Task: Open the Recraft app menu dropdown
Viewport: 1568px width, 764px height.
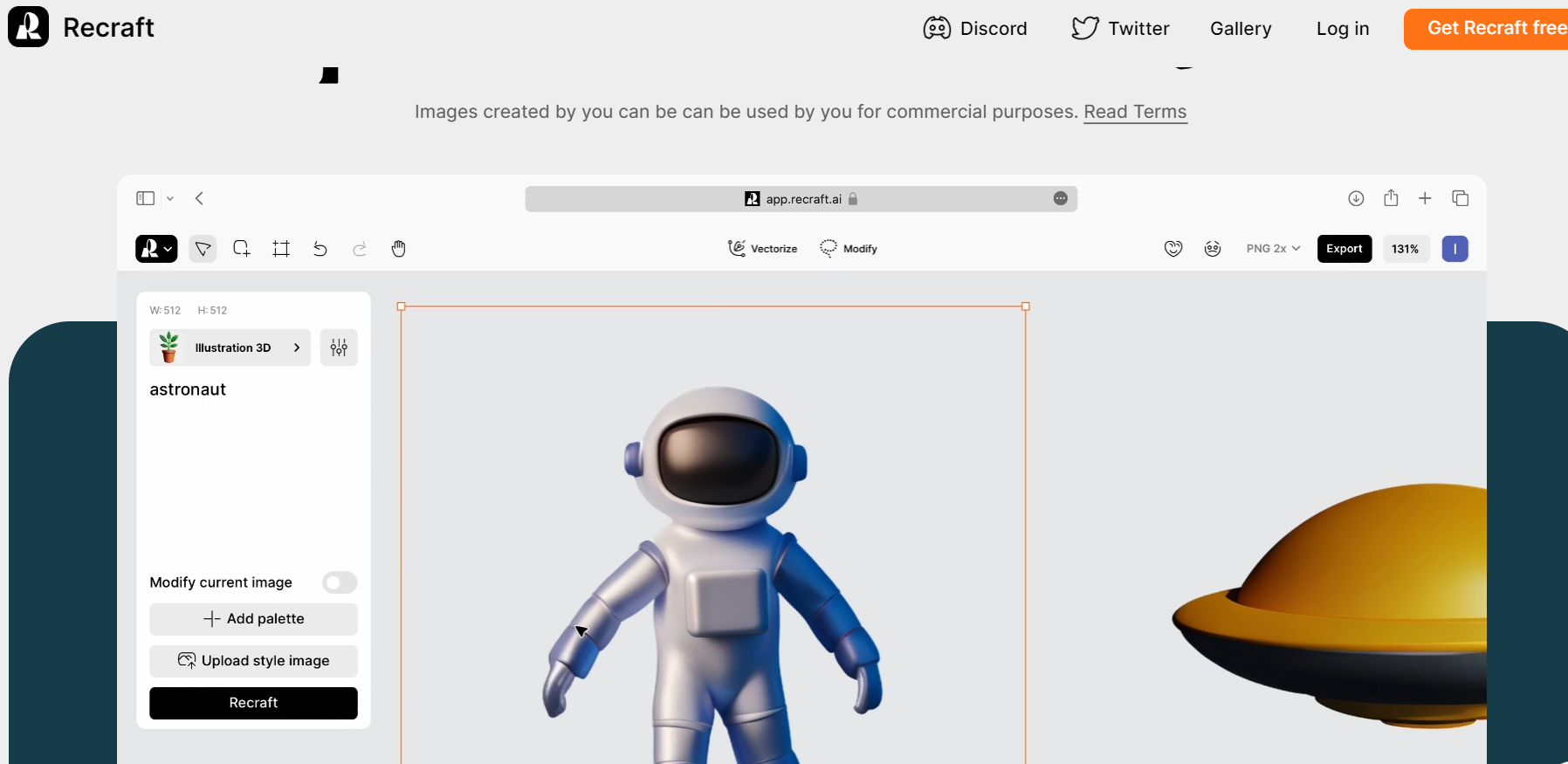Action: point(156,249)
